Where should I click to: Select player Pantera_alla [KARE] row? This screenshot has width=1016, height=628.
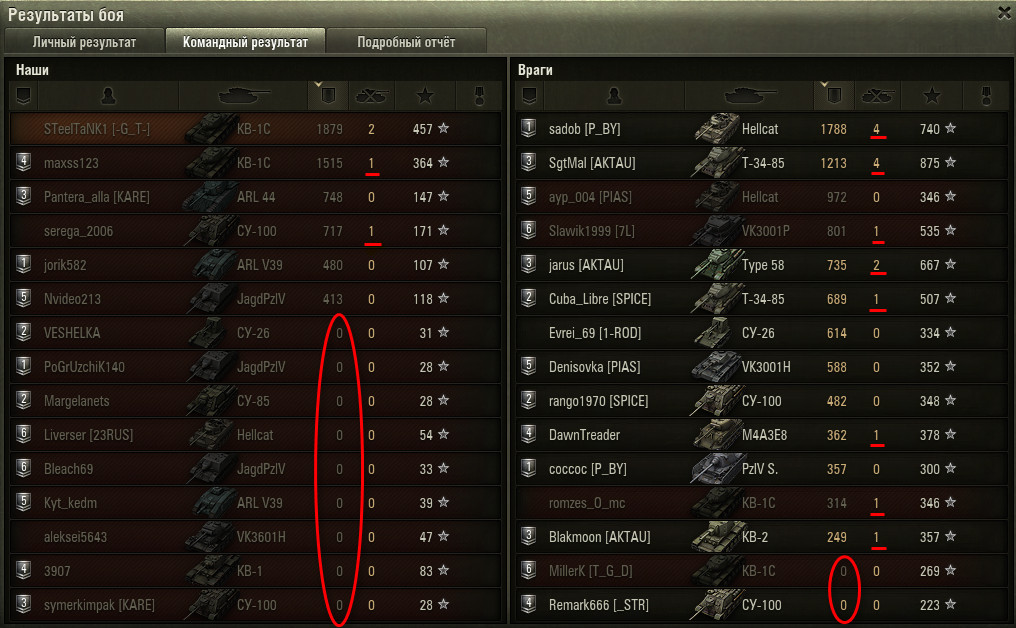pos(255,196)
